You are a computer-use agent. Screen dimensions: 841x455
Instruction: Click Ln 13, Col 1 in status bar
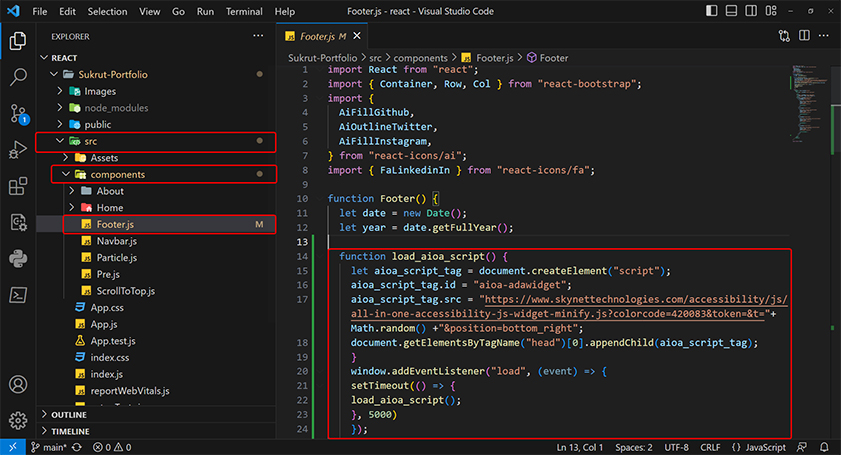click(x=580, y=447)
